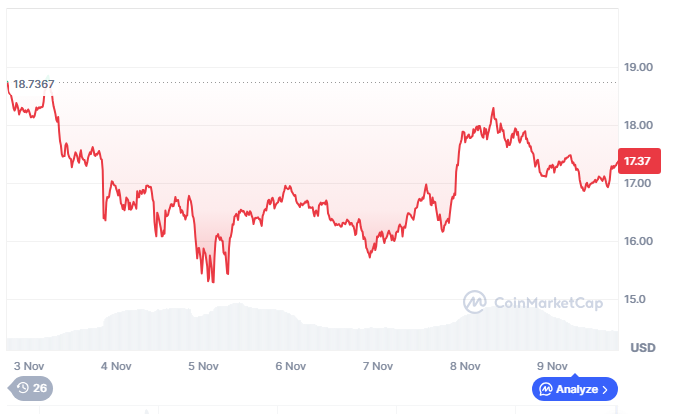Image resolution: width=674 pixels, height=414 pixels.
Task: Select the 9 Nov date marker
Action: [x=552, y=366]
